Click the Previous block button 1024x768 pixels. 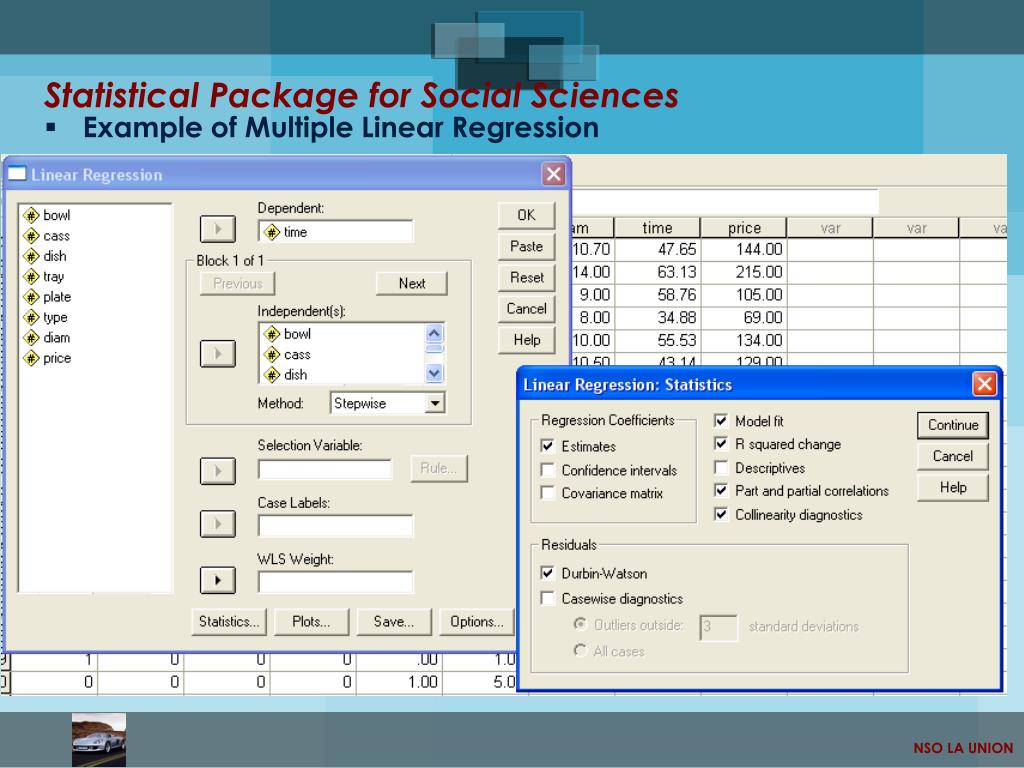[238, 283]
